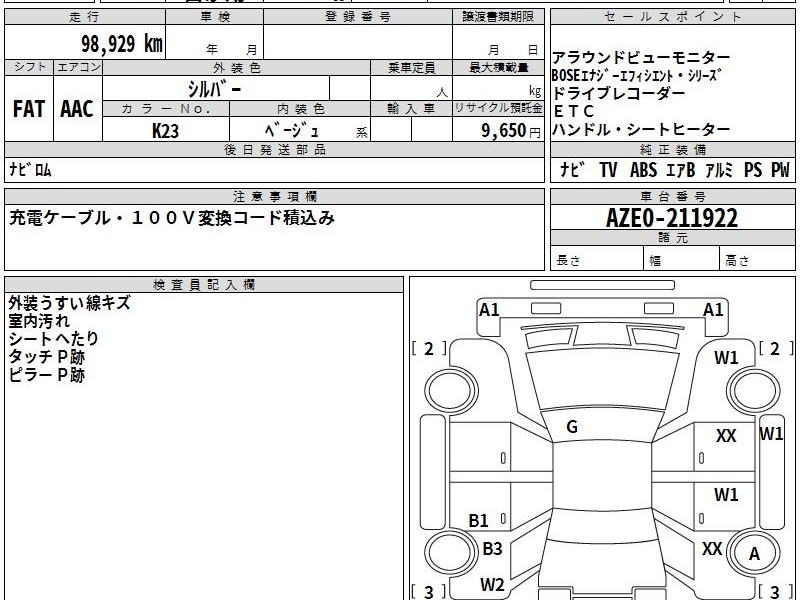800x600 pixels.
Task: Select the XX mark beside the G windshield
Action: pyautogui.click(x=726, y=436)
